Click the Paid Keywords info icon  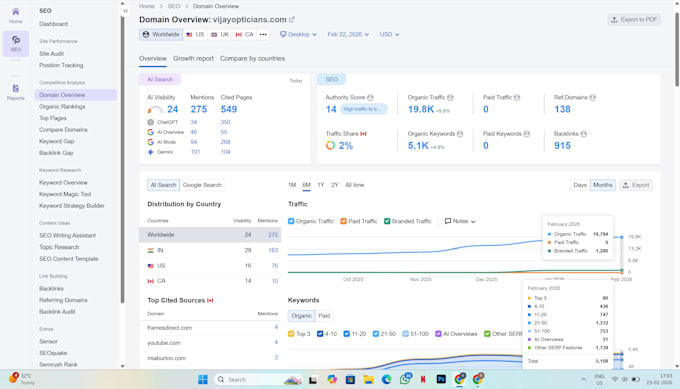pos(526,134)
